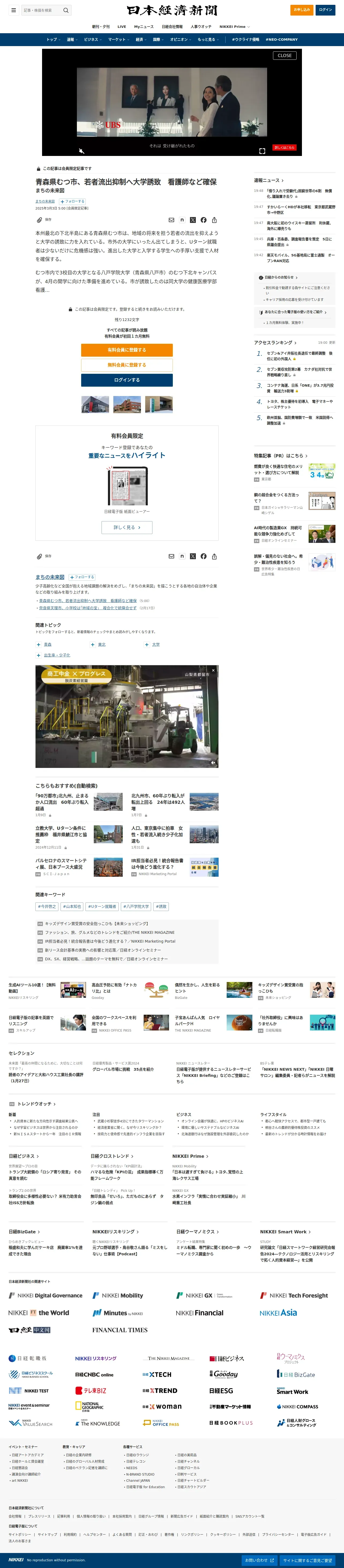Follow the 青森 topic with plus icon
Image resolution: width=344 pixels, height=1568 pixels.
point(38,645)
